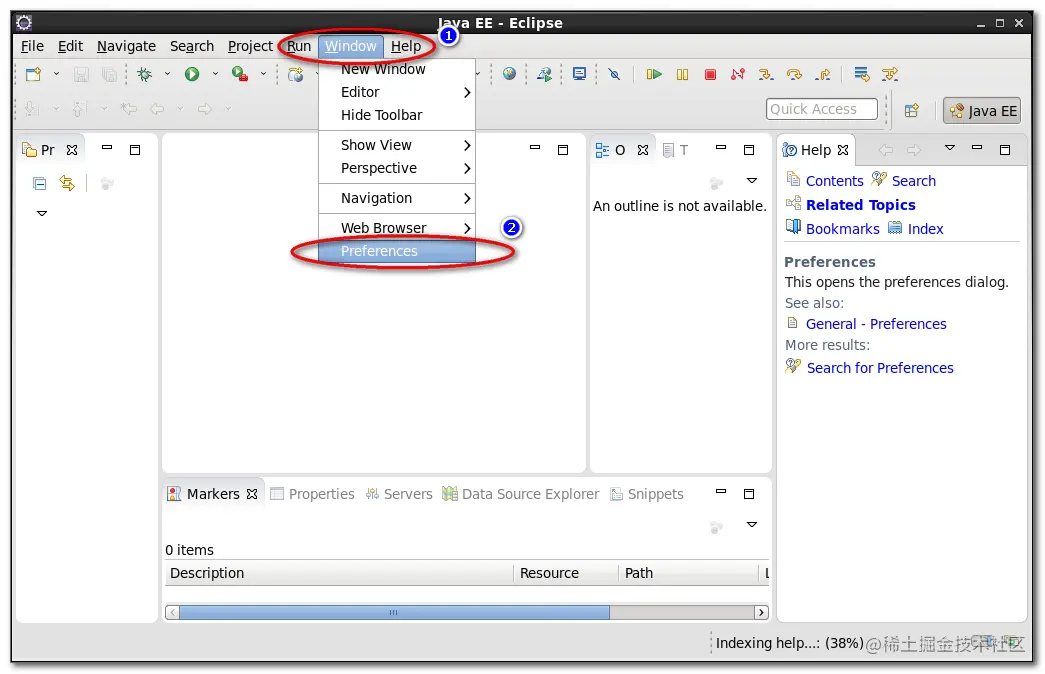The width and height of the screenshot is (1045, 674).
Task: Click Search for Preferences link
Action: coord(880,368)
